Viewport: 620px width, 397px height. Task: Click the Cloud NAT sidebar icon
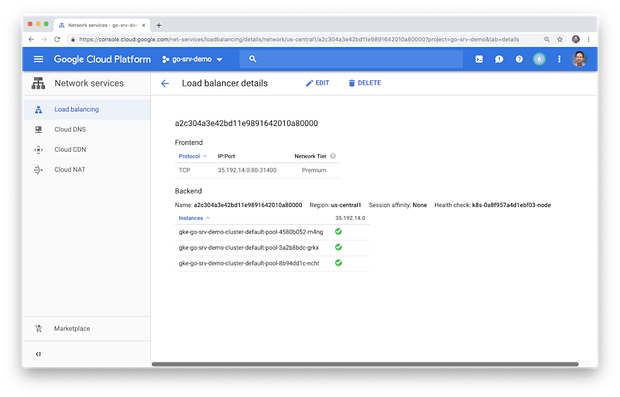pos(38,170)
